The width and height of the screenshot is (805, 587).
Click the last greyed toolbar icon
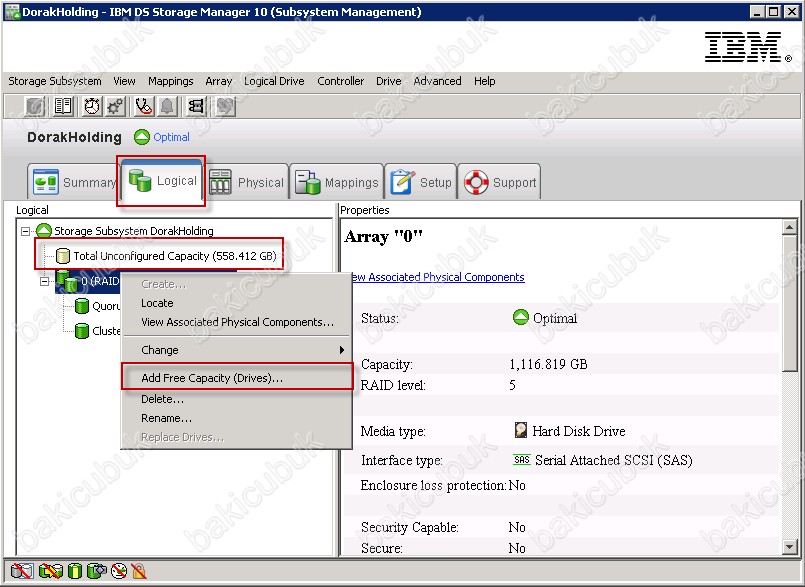(x=225, y=106)
